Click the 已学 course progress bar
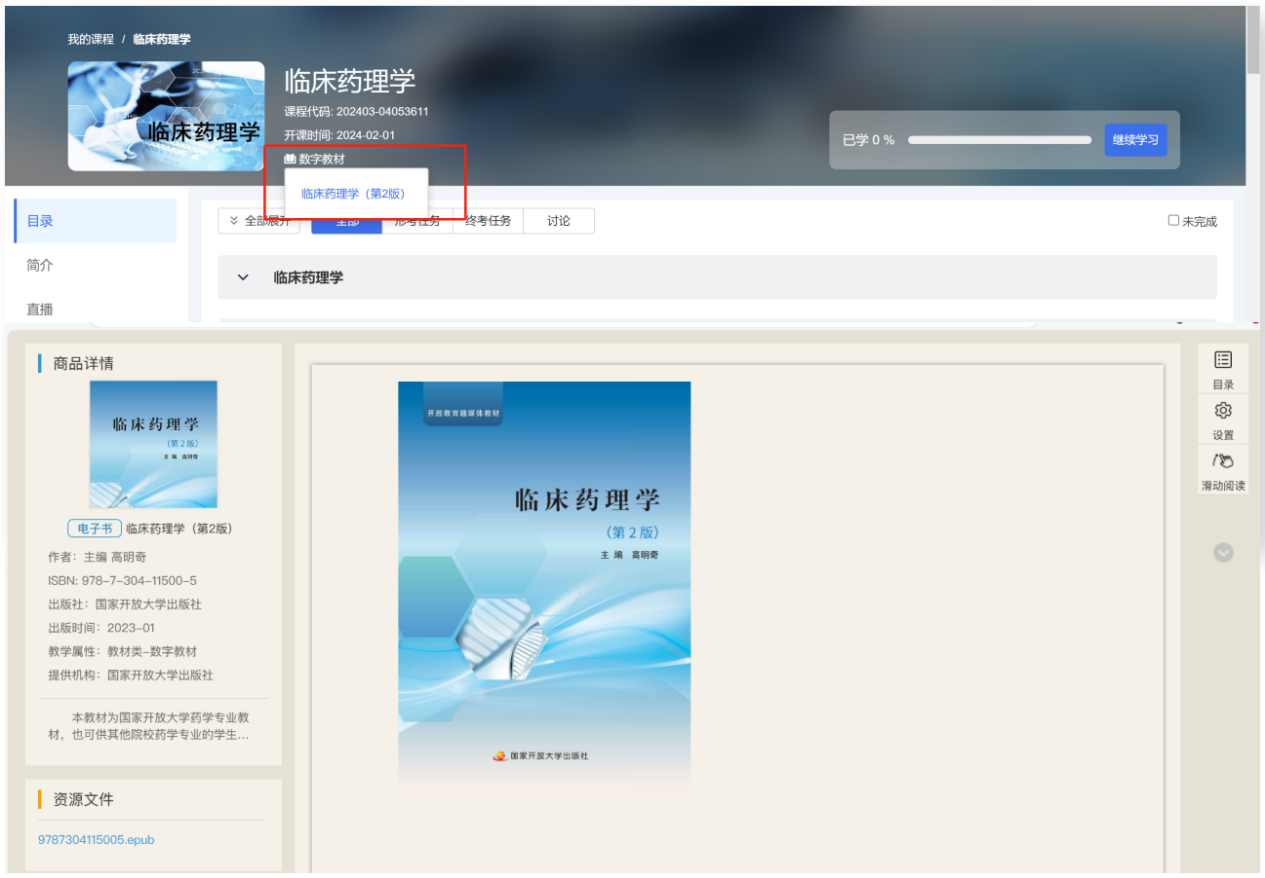1265x878 pixels. point(999,140)
